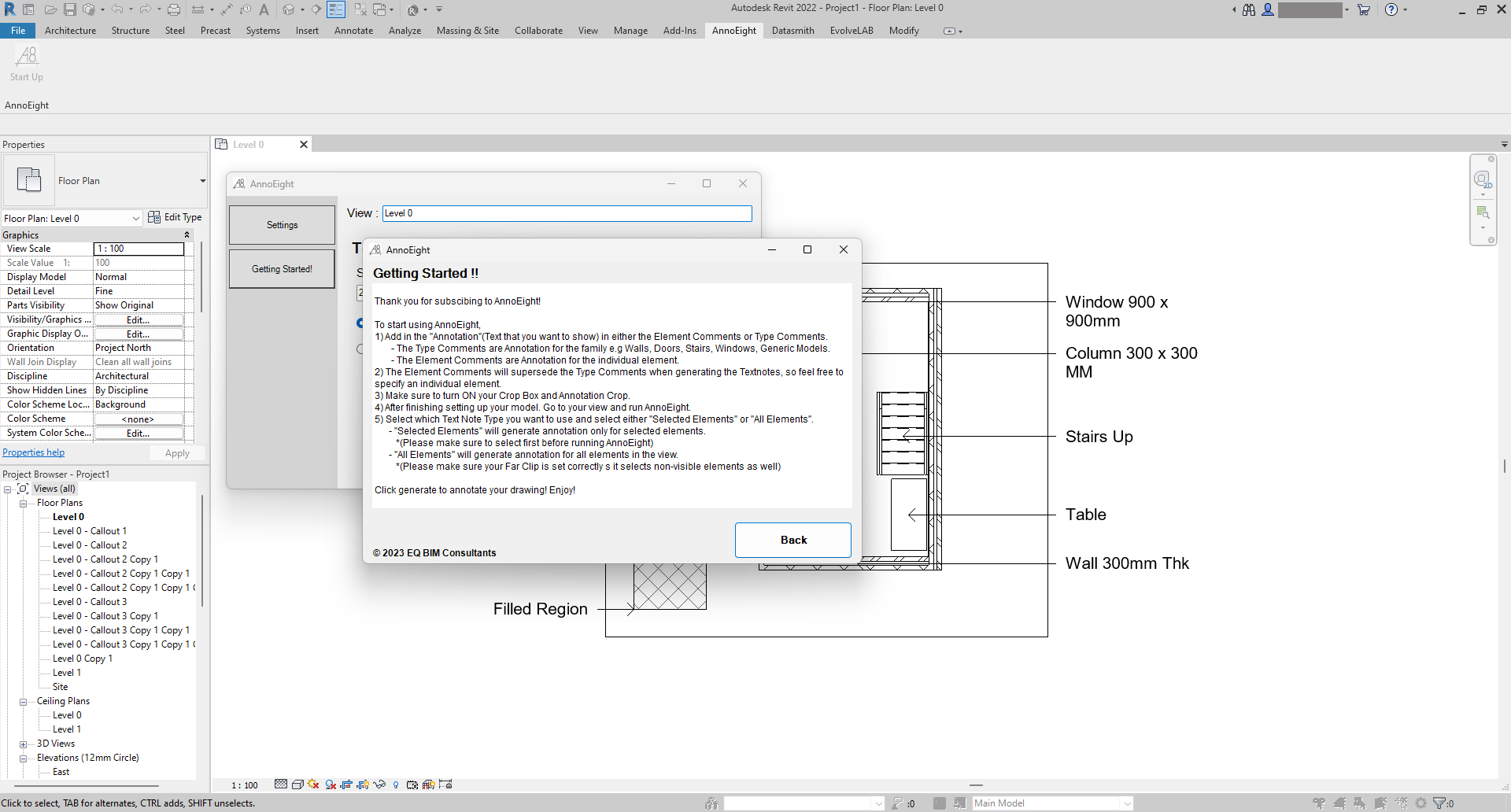Viewport: 1511px width, 812px height.
Task: Toggle Temporary Hide/Isolate glasses icon
Action: [x=379, y=784]
